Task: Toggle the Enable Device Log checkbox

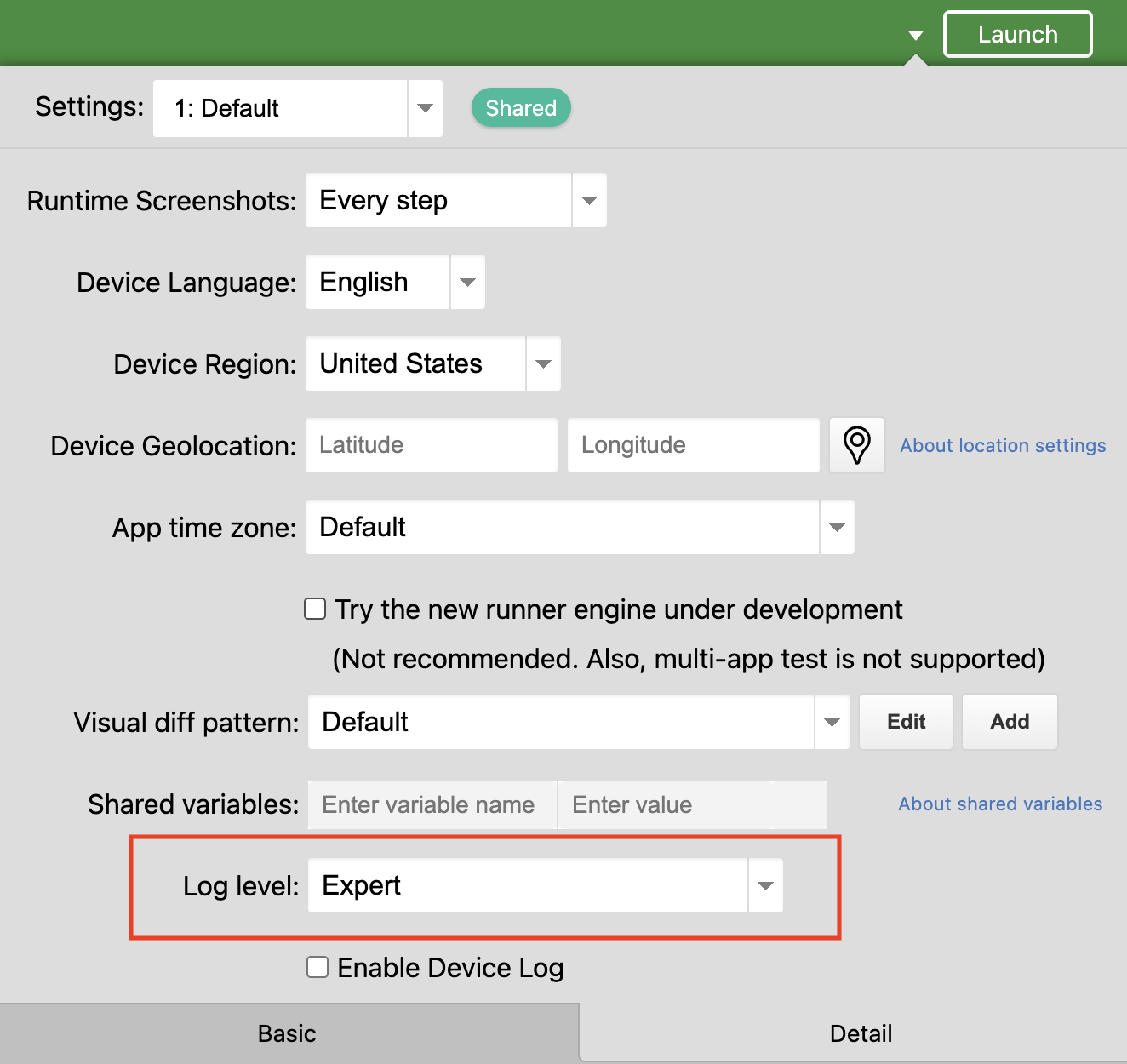Action: pos(318,967)
